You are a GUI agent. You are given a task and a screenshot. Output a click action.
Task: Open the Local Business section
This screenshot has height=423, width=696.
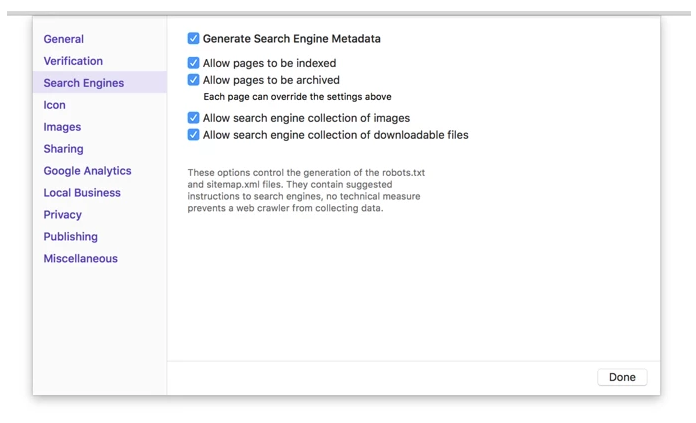[82, 193]
